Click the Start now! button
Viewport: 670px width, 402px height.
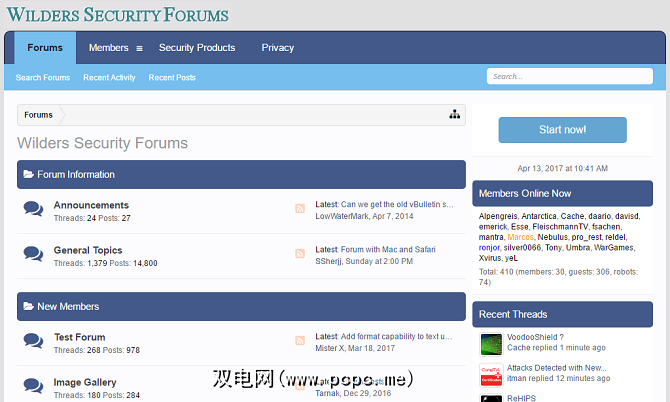[562, 130]
